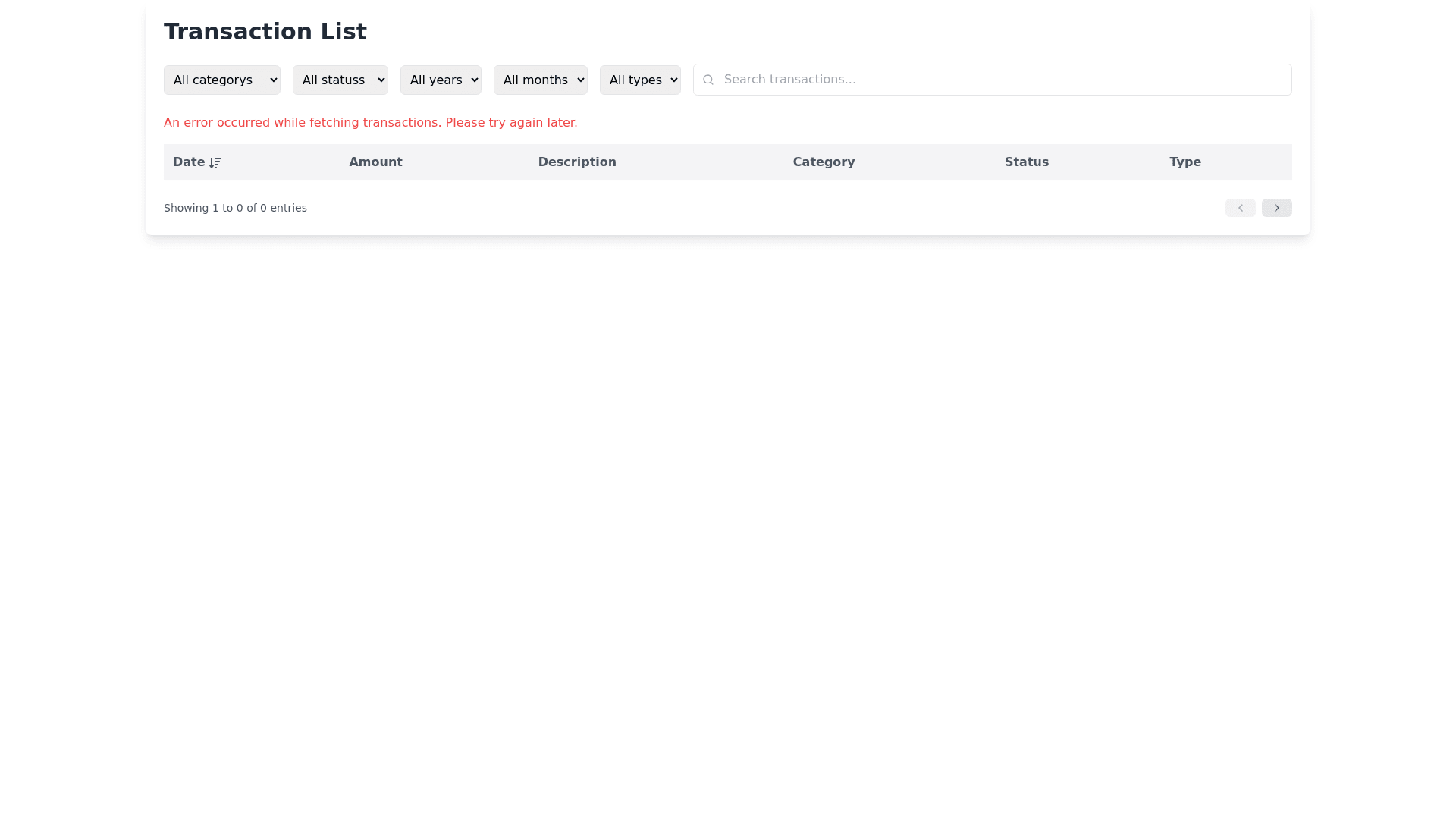Focus the Search transactions input field
This screenshot has width=1456, height=819.
click(1001, 80)
